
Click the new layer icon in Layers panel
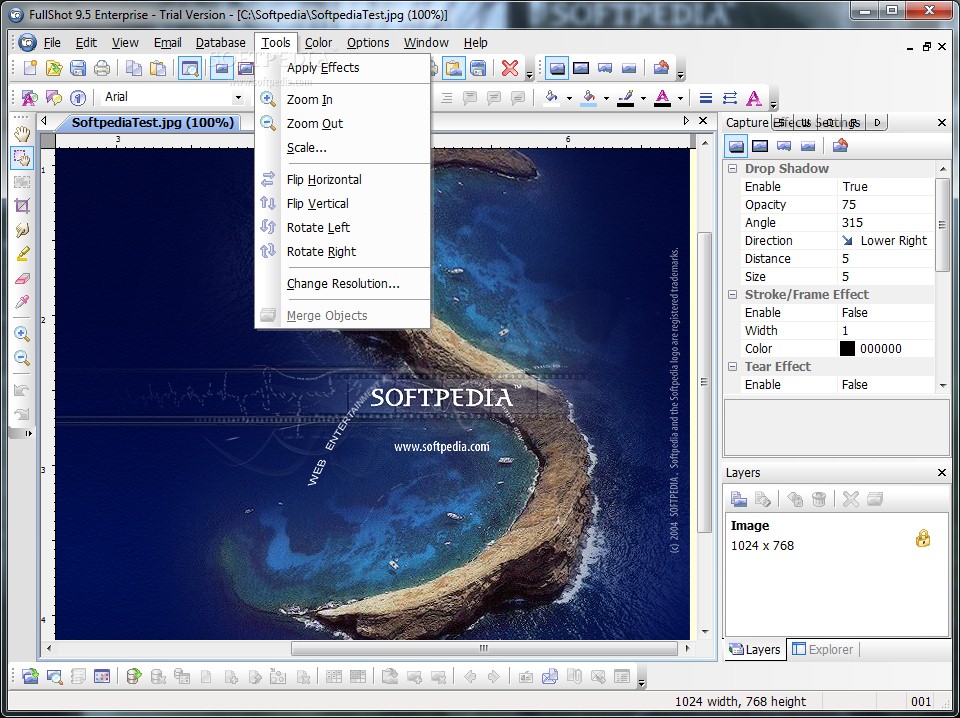tap(739, 499)
